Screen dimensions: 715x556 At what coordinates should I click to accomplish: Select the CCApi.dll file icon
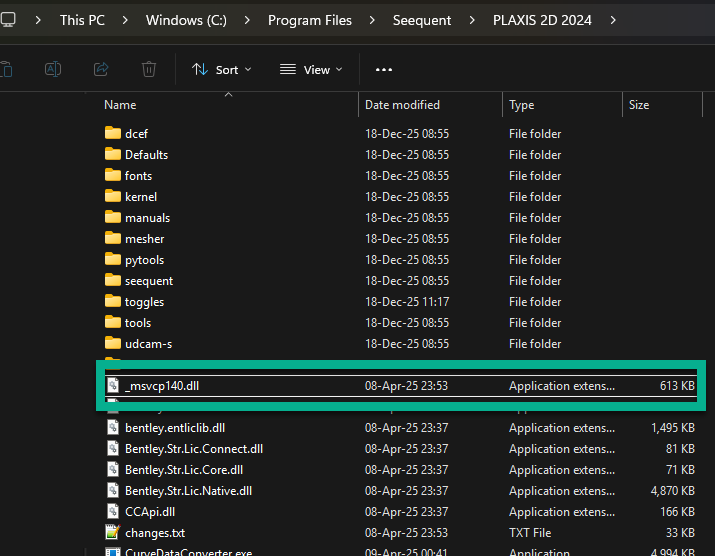pyautogui.click(x=113, y=511)
